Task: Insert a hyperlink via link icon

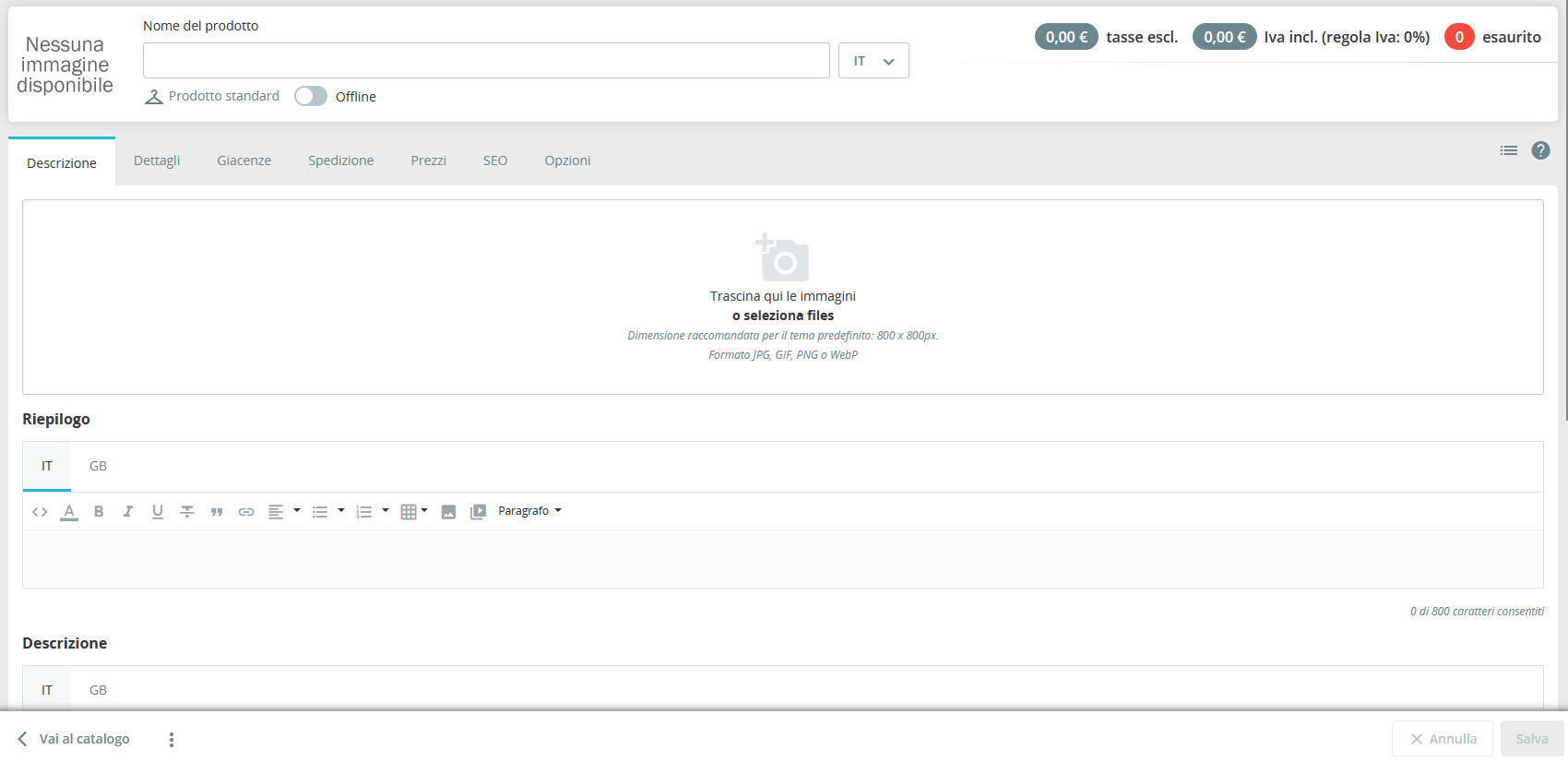Action: coord(246,511)
